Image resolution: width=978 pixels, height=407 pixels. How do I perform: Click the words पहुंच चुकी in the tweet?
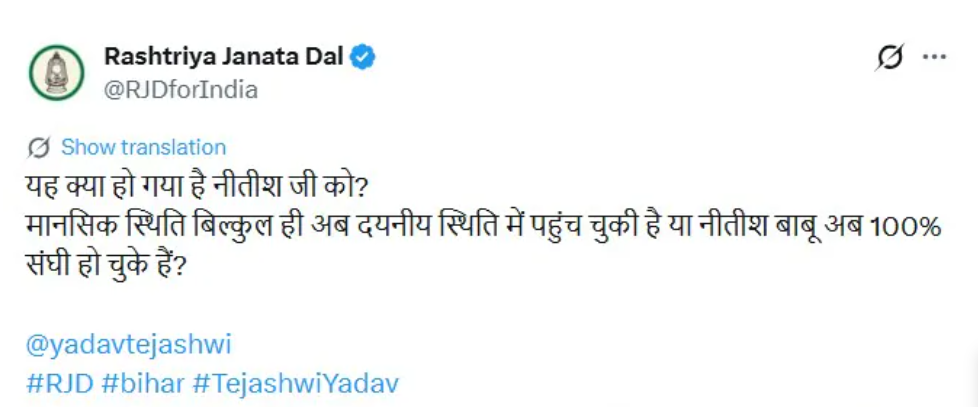(x=582, y=228)
